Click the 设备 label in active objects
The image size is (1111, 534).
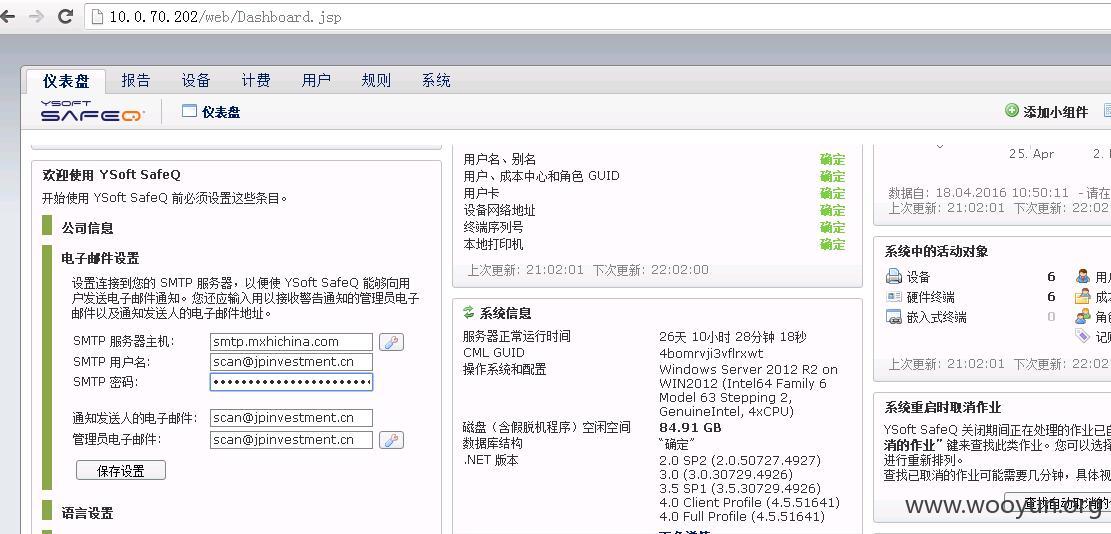click(918, 277)
